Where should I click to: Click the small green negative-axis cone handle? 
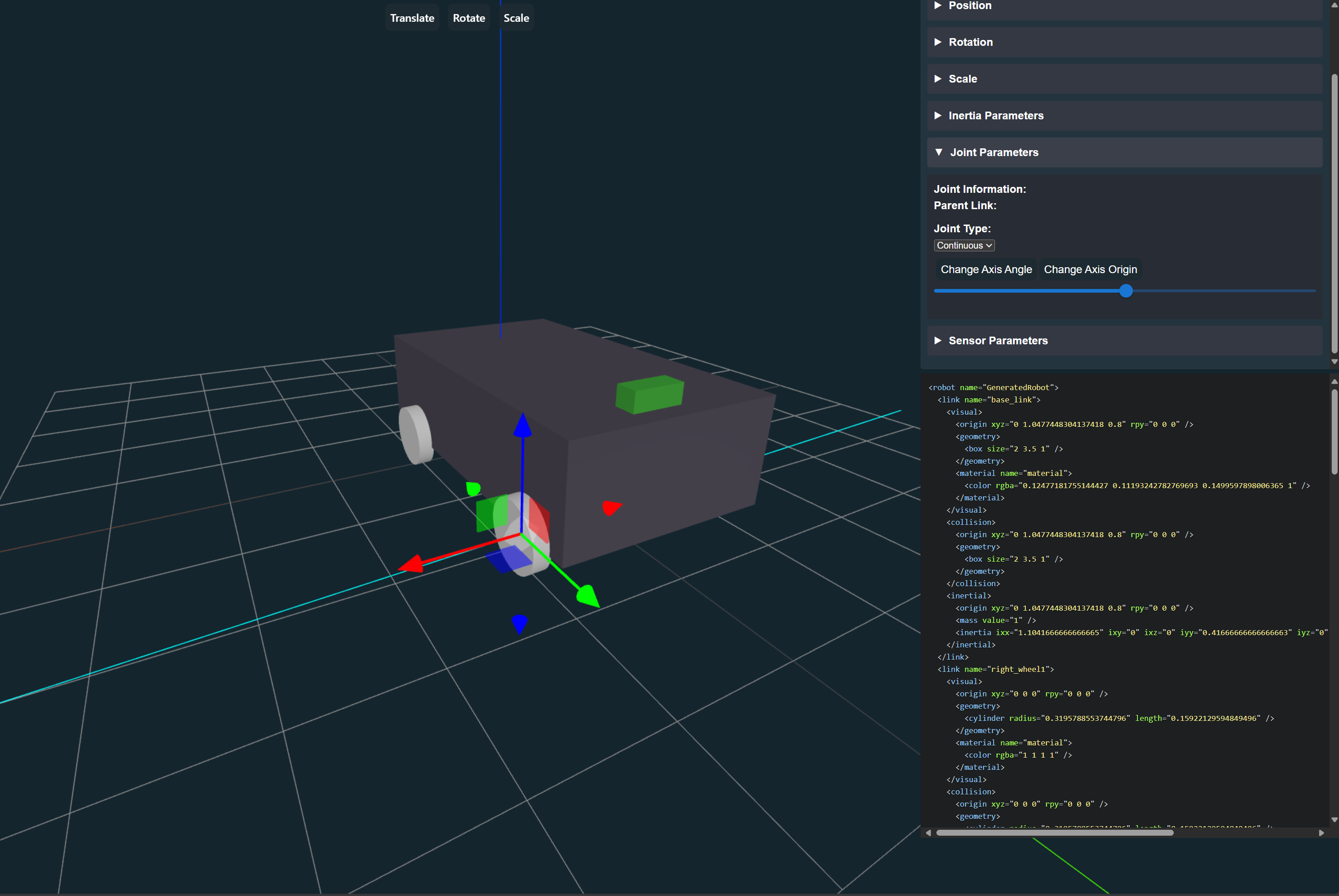tap(473, 489)
